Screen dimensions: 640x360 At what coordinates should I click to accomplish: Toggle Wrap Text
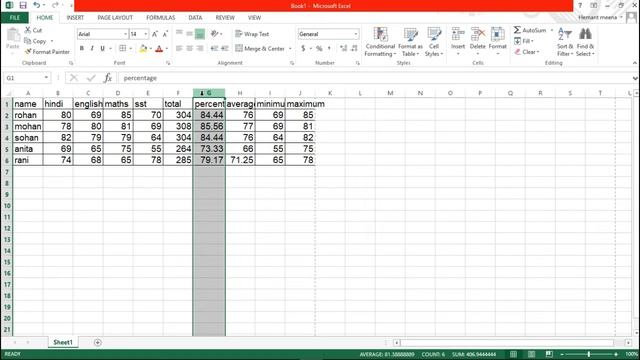[252, 34]
